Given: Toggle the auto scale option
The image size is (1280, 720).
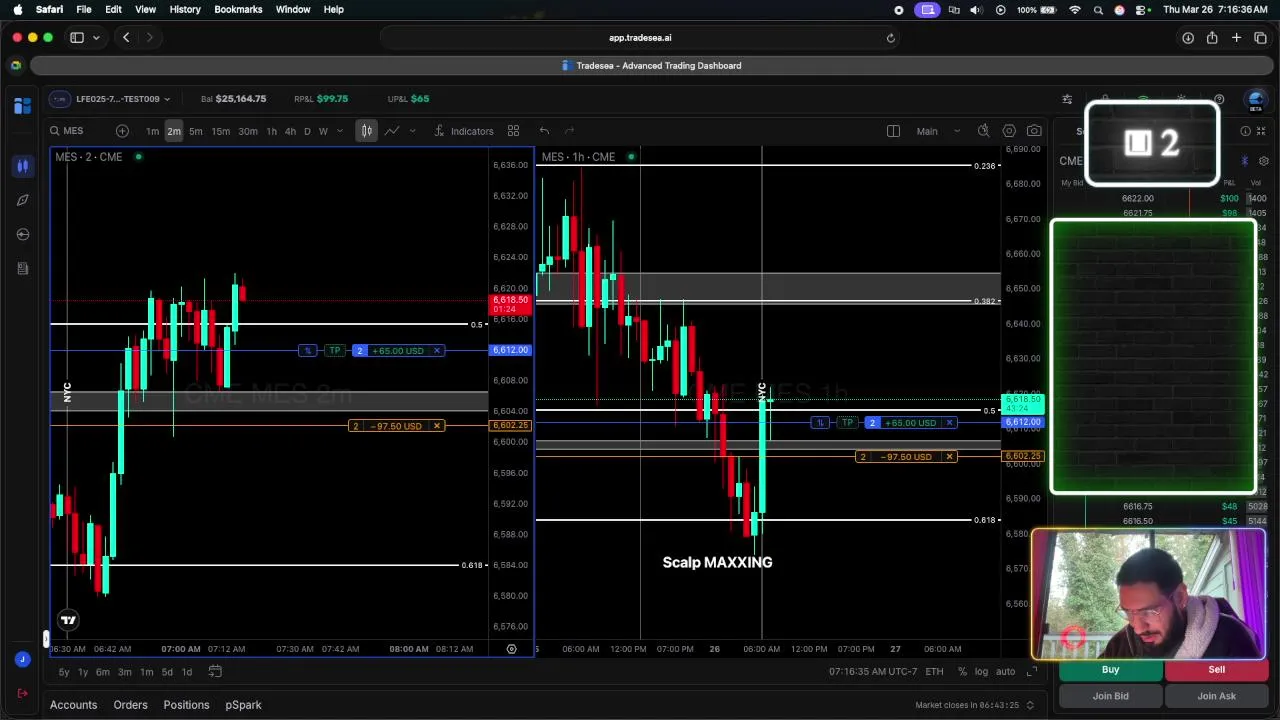Looking at the screenshot, I should pyautogui.click(x=1005, y=672).
